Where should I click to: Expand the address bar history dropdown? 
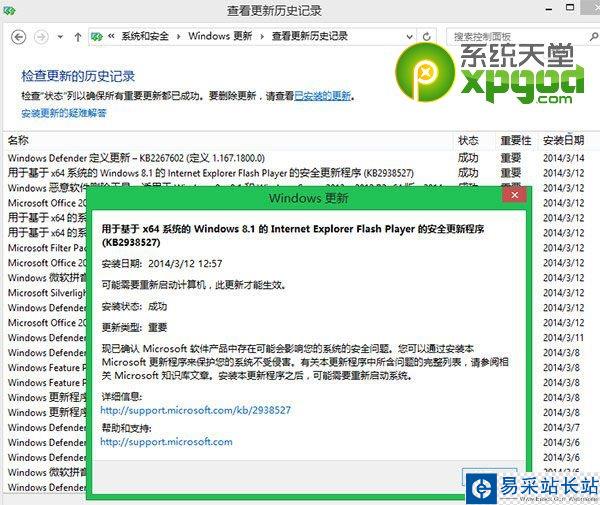click(409, 37)
